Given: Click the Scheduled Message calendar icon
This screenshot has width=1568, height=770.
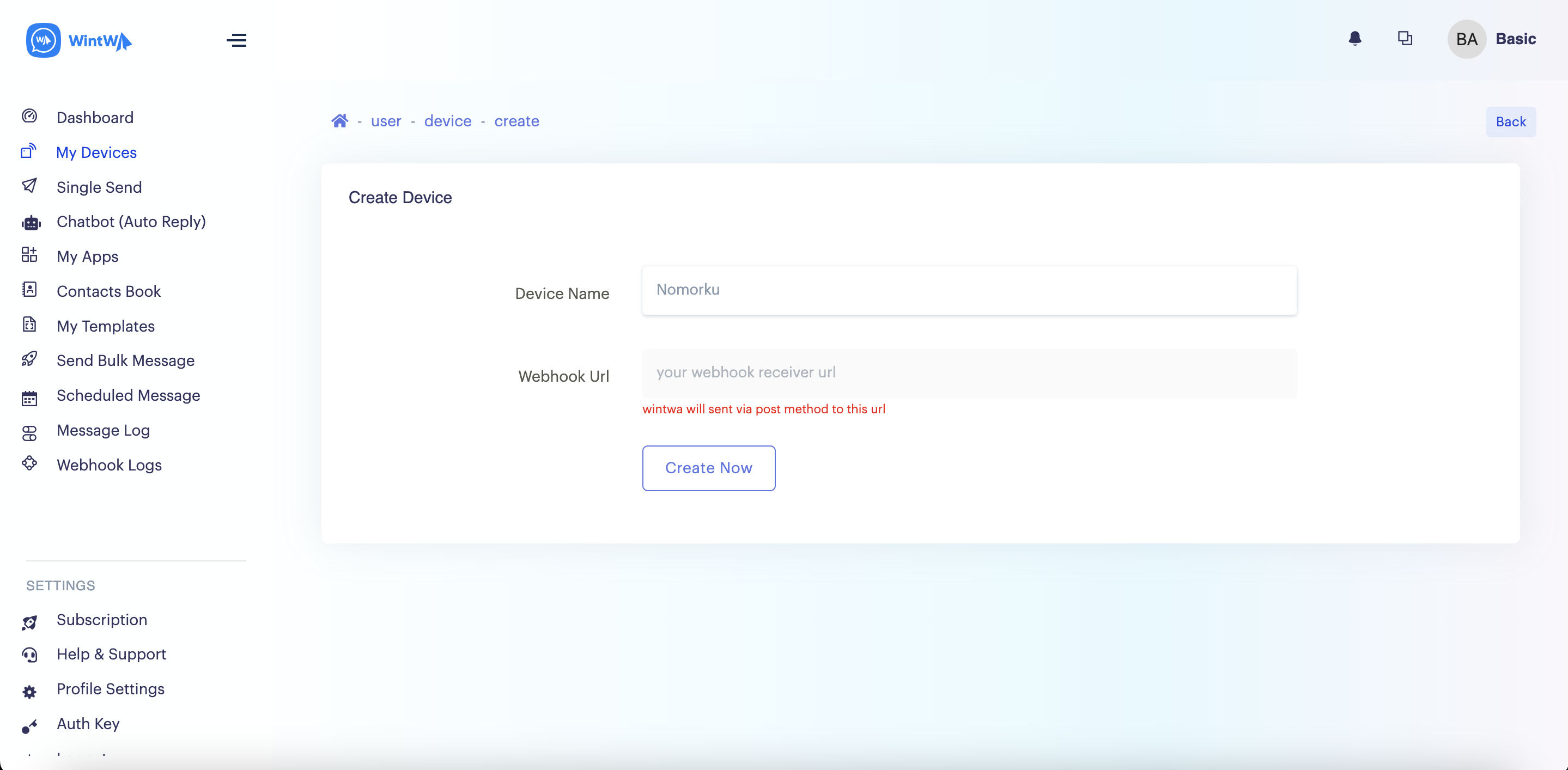Looking at the screenshot, I should point(29,398).
